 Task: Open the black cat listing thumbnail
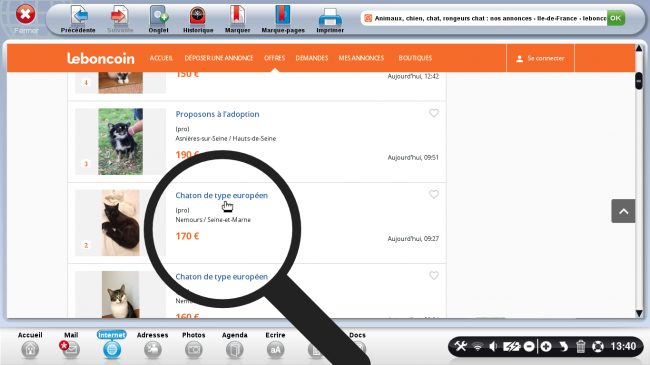(121, 223)
